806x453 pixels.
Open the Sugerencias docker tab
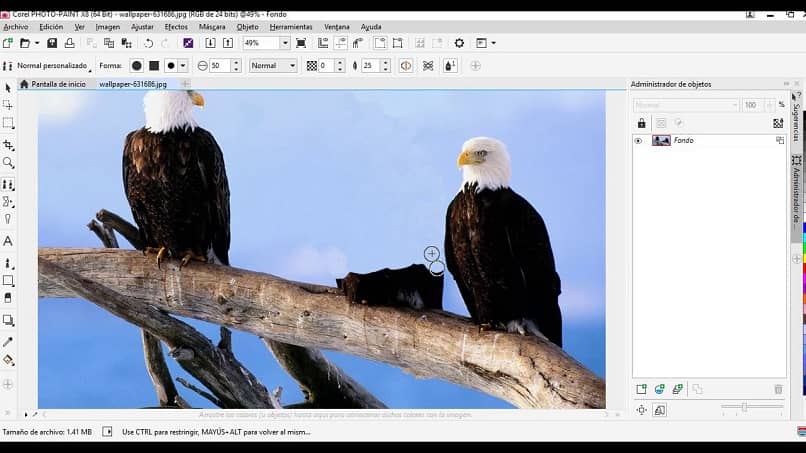click(x=797, y=118)
